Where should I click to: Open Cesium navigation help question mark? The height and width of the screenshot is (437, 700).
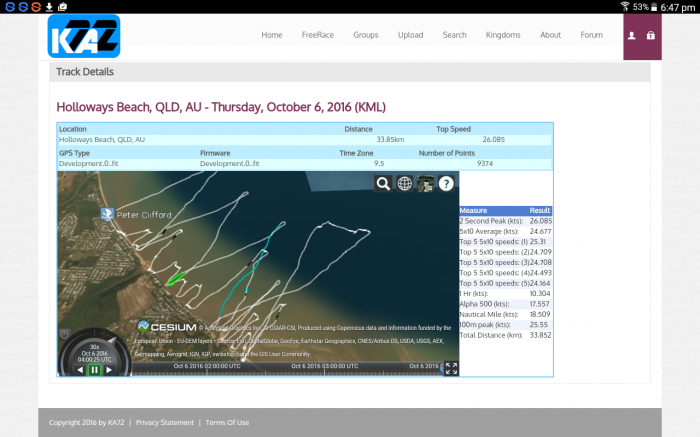(x=446, y=184)
